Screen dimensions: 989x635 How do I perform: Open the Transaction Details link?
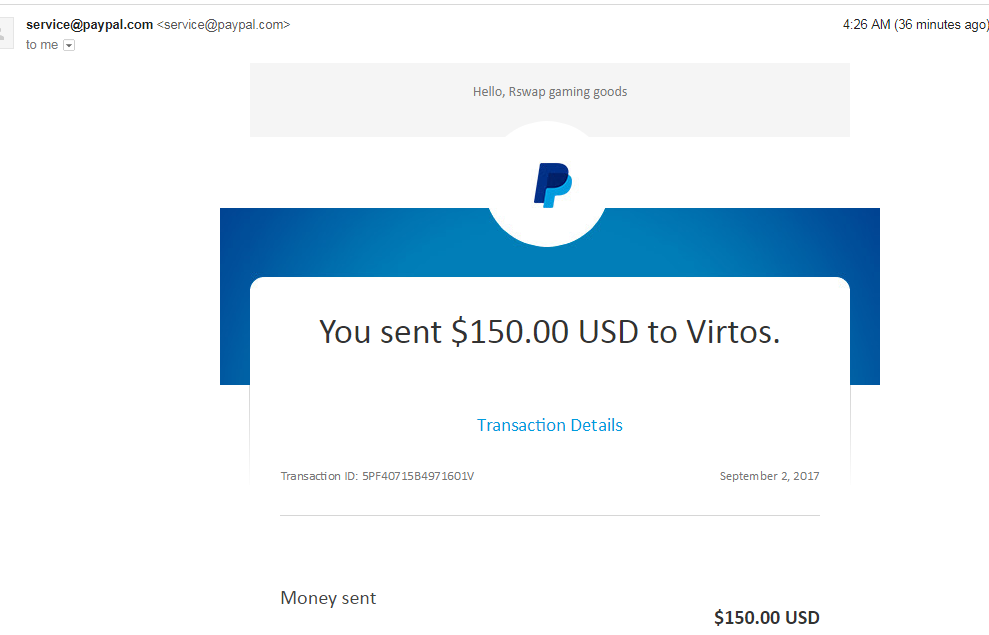coord(549,425)
